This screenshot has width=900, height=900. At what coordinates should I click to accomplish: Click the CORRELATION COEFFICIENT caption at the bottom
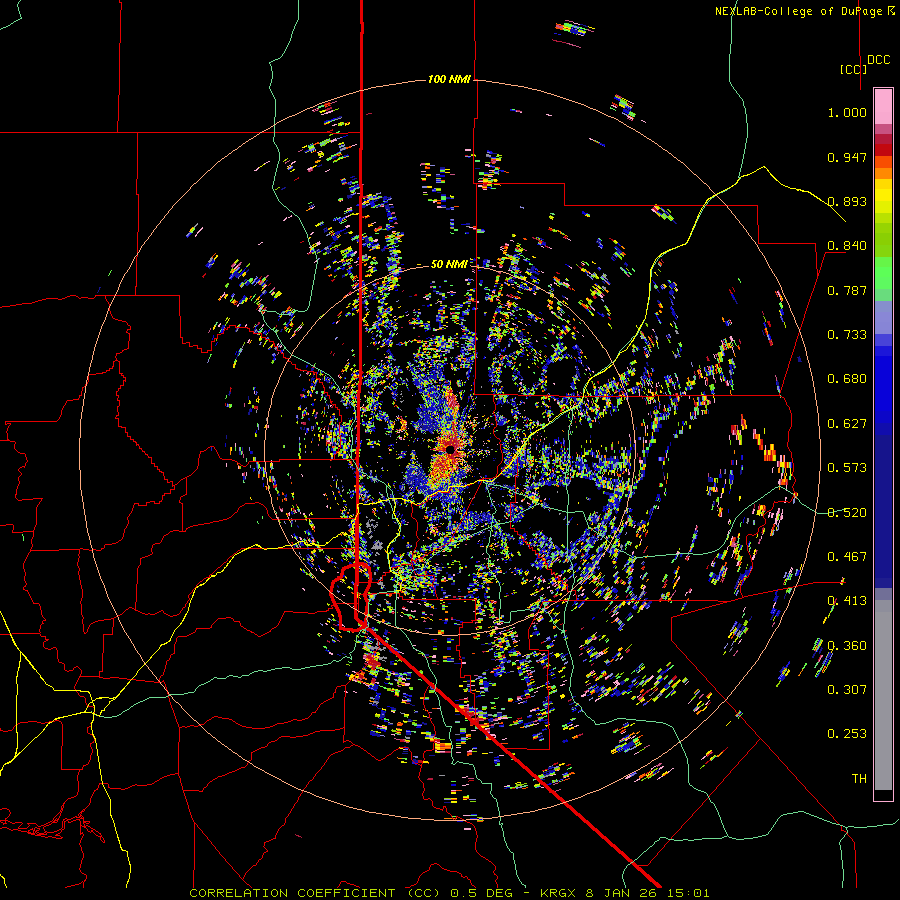pyautogui.click(x=449, y=893)
